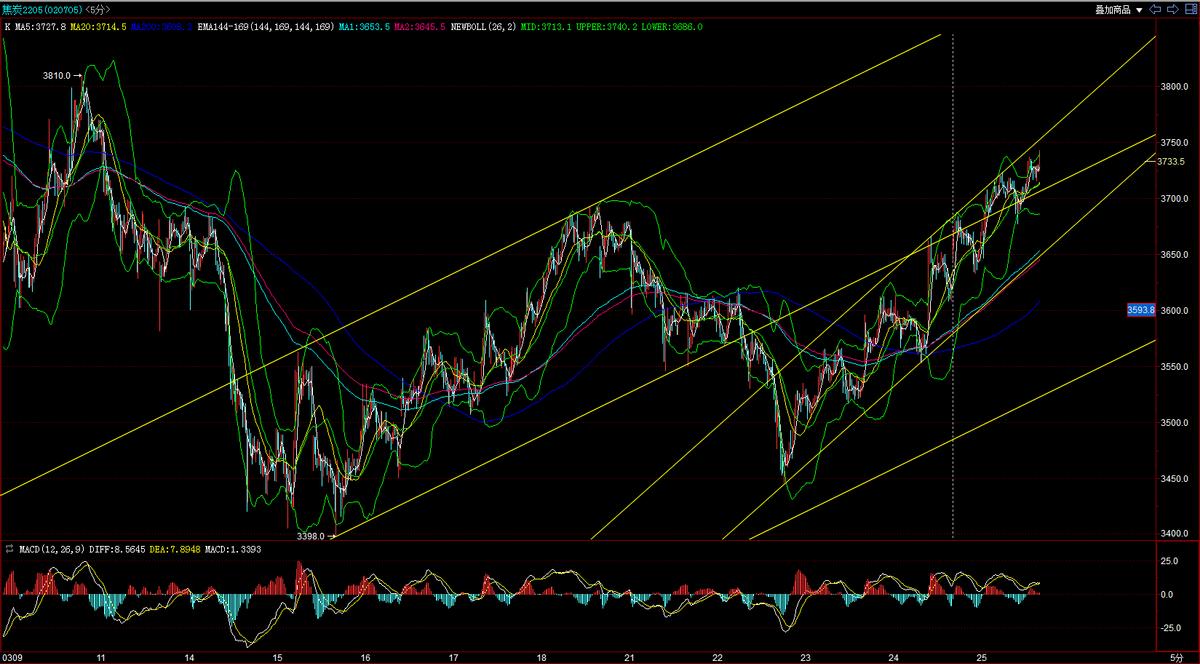
Task: Toggle the side panel layout icon
Action: tap(1190, 9)
